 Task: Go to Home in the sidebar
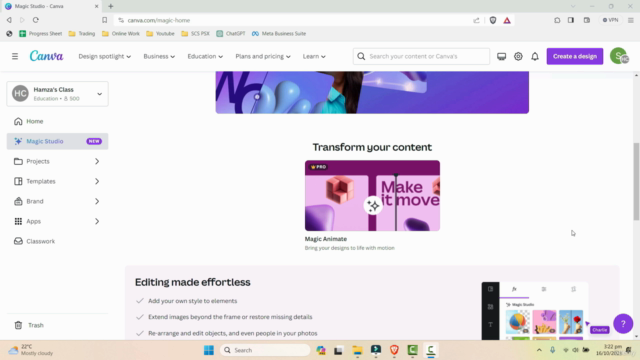(x=58, y=121)
